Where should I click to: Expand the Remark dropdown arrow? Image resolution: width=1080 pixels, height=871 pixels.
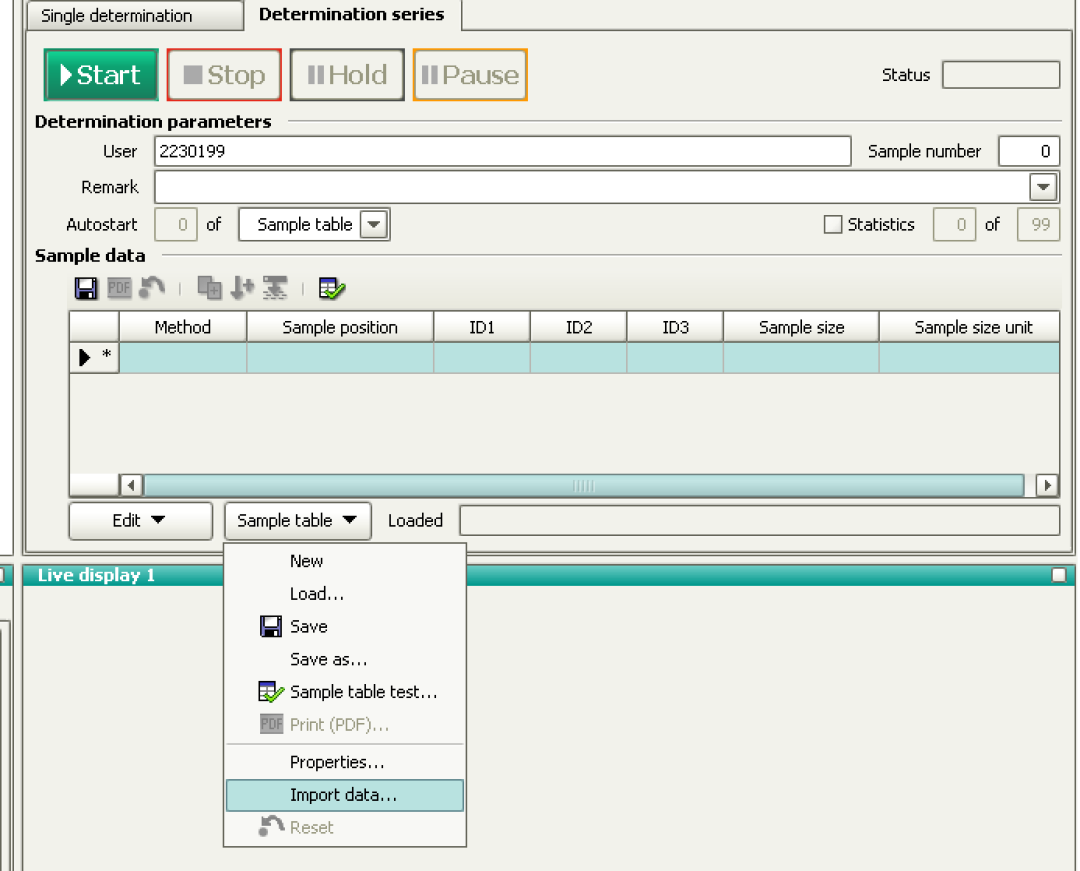[1043, 187]
